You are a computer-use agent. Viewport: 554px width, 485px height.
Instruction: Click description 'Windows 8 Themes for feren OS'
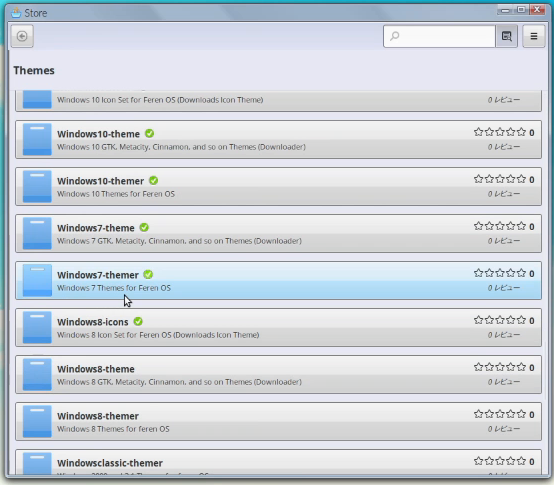(x=113, y=429)
